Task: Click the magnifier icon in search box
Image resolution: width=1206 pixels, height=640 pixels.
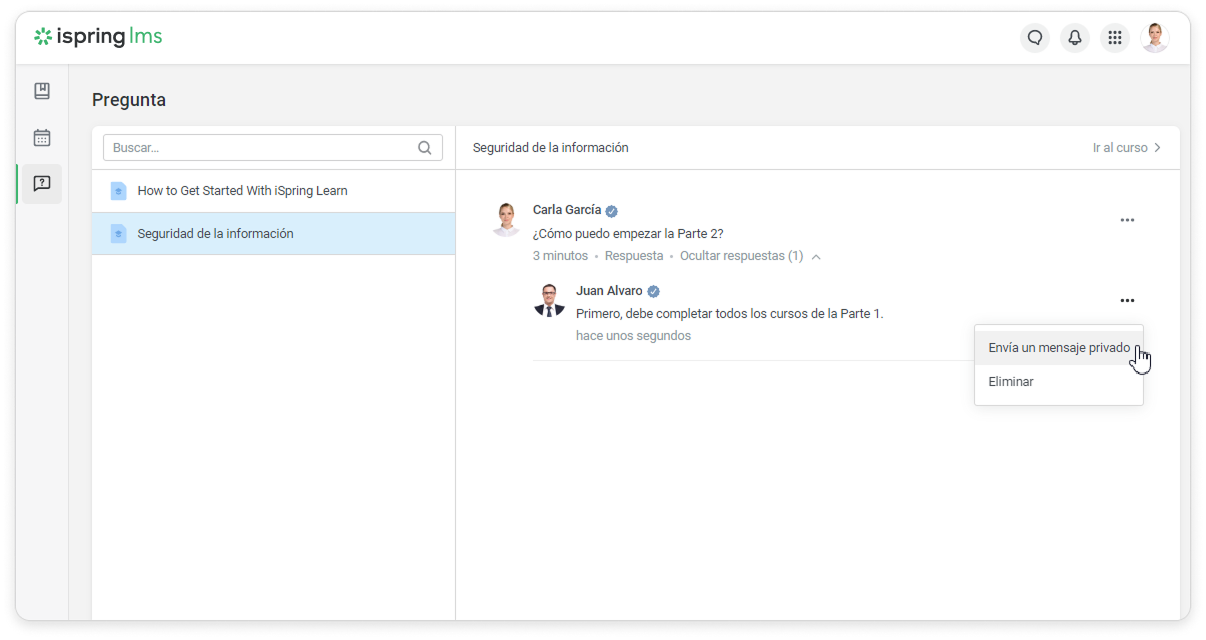Action: [x=425, y=148]
